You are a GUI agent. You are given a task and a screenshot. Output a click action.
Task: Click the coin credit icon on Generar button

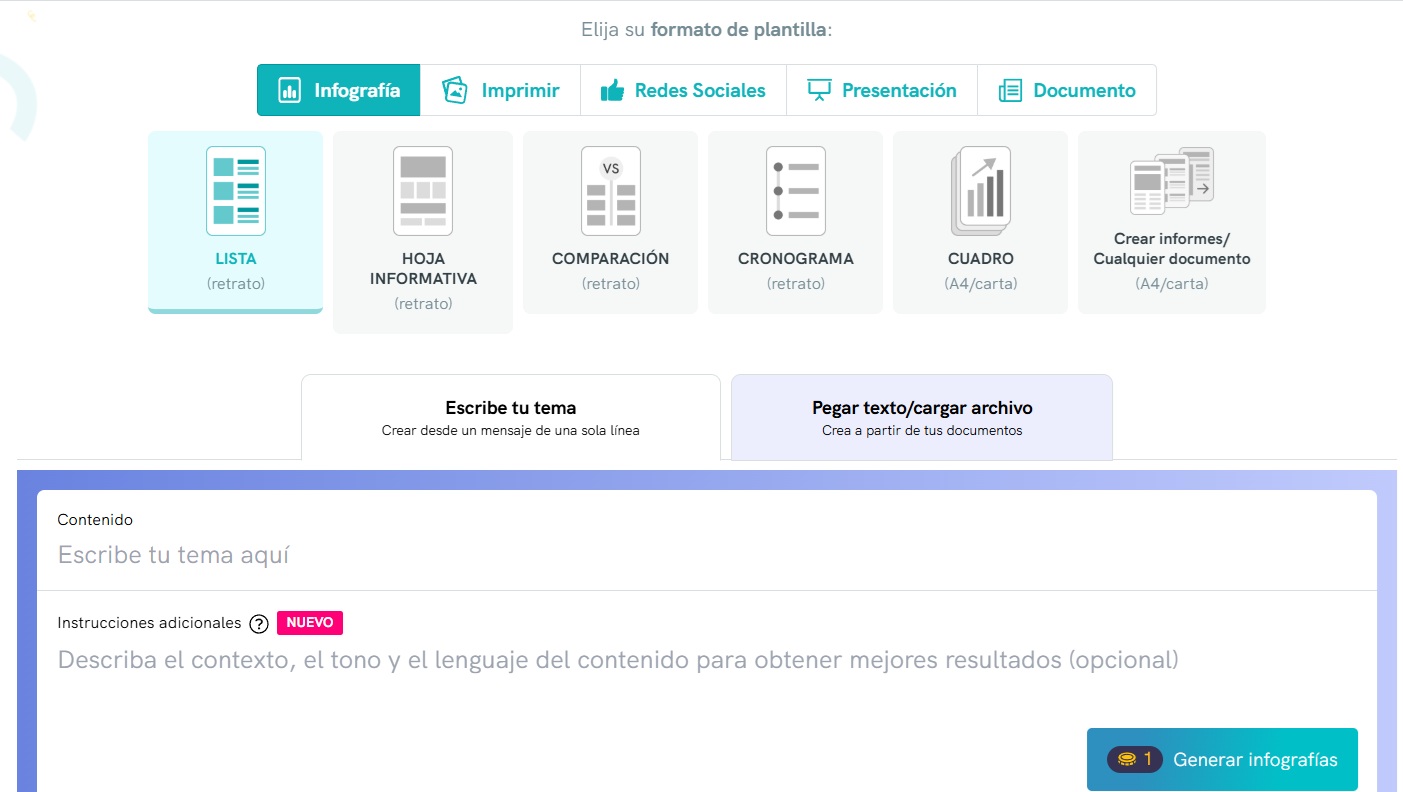click(1127, 760)
